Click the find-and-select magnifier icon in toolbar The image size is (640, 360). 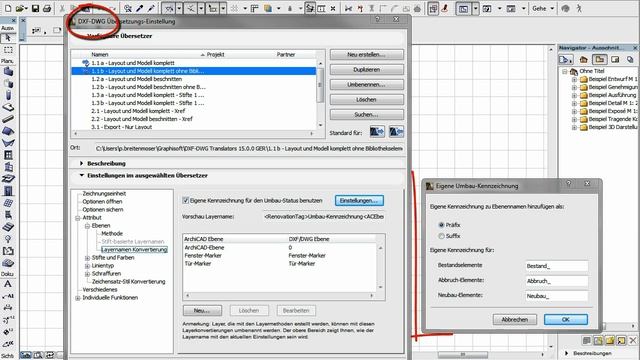(128, 8)
